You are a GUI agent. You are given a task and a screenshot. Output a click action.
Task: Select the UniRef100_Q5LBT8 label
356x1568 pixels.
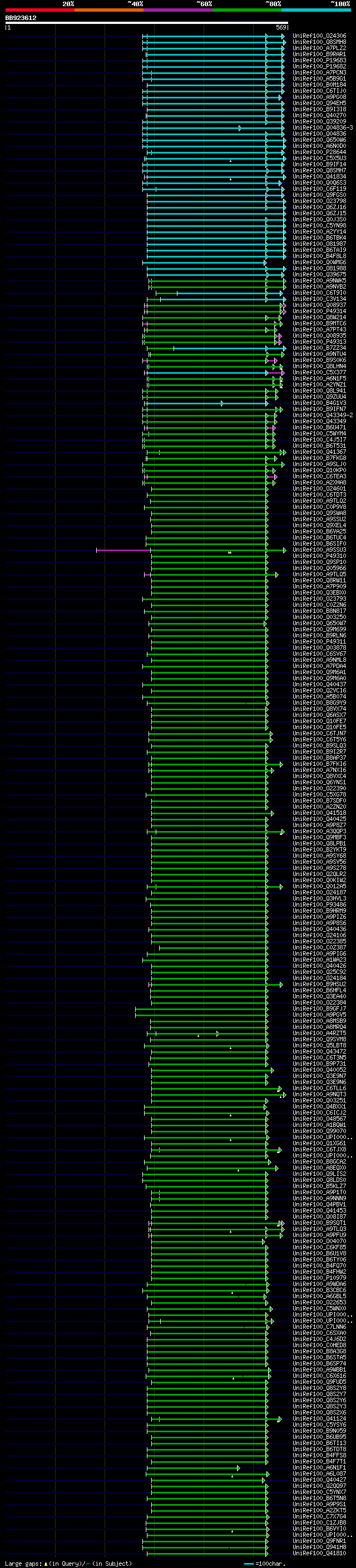click(319, 1046)
